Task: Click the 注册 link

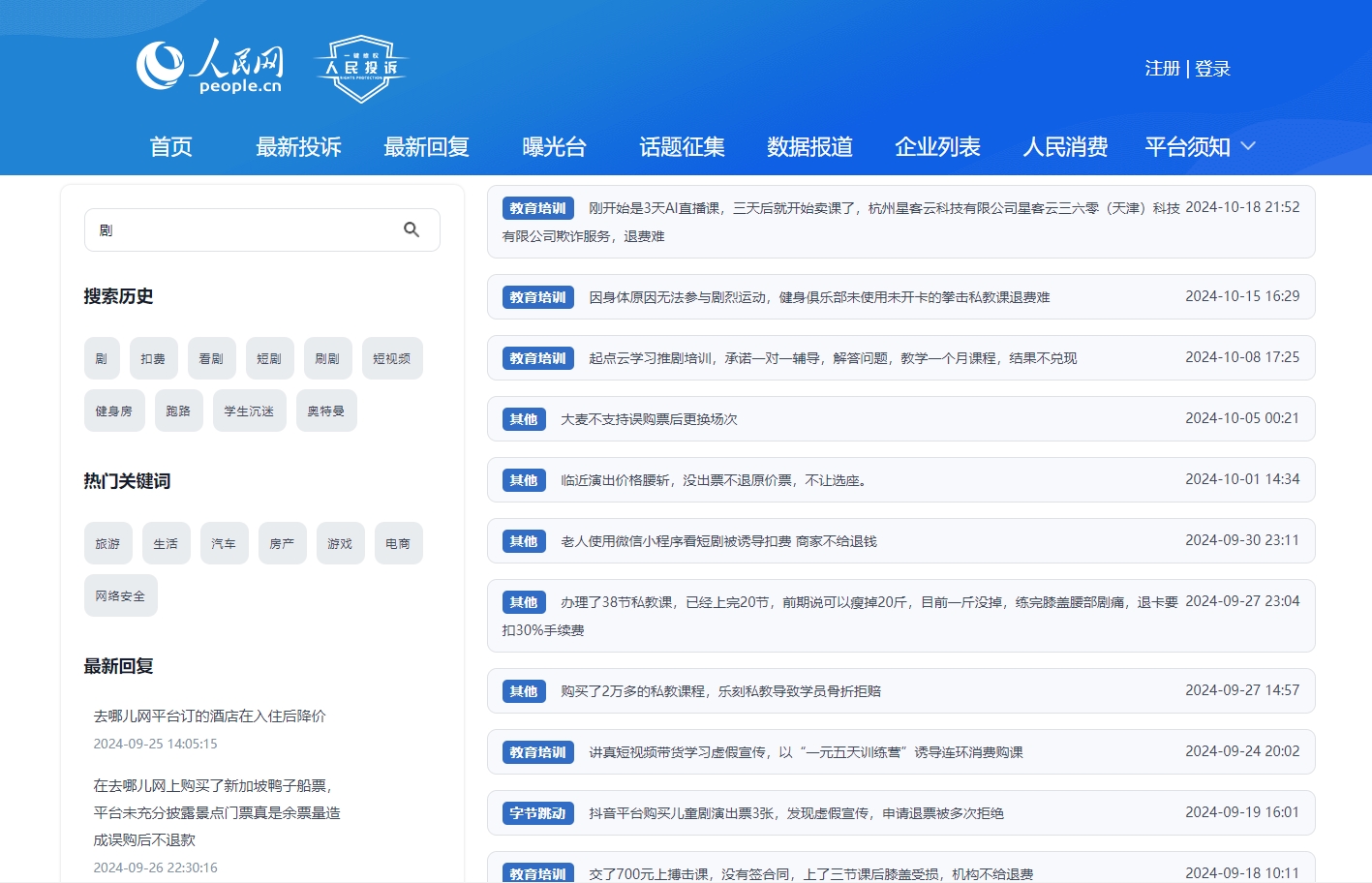Action: pyautogui.click(x=1161, y=69)
